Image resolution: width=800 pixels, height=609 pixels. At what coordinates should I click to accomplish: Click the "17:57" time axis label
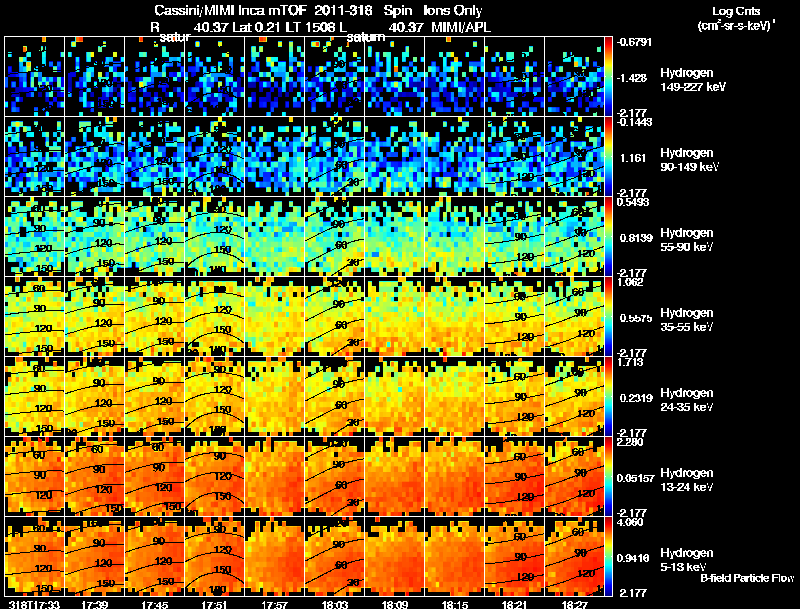[x=274, y=604]
